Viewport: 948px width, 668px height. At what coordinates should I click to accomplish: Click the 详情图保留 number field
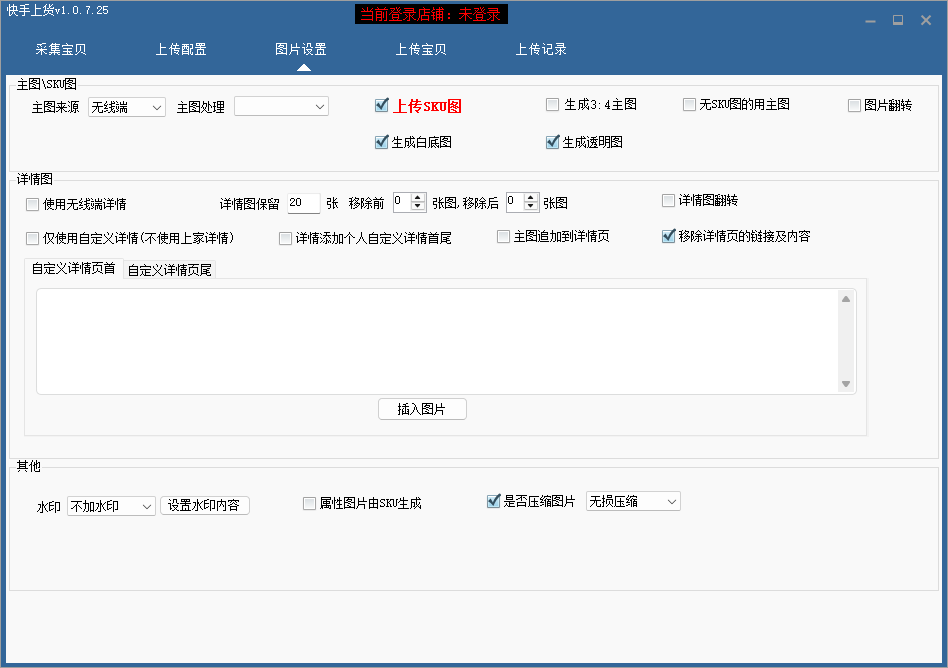[x=303, y=203]
